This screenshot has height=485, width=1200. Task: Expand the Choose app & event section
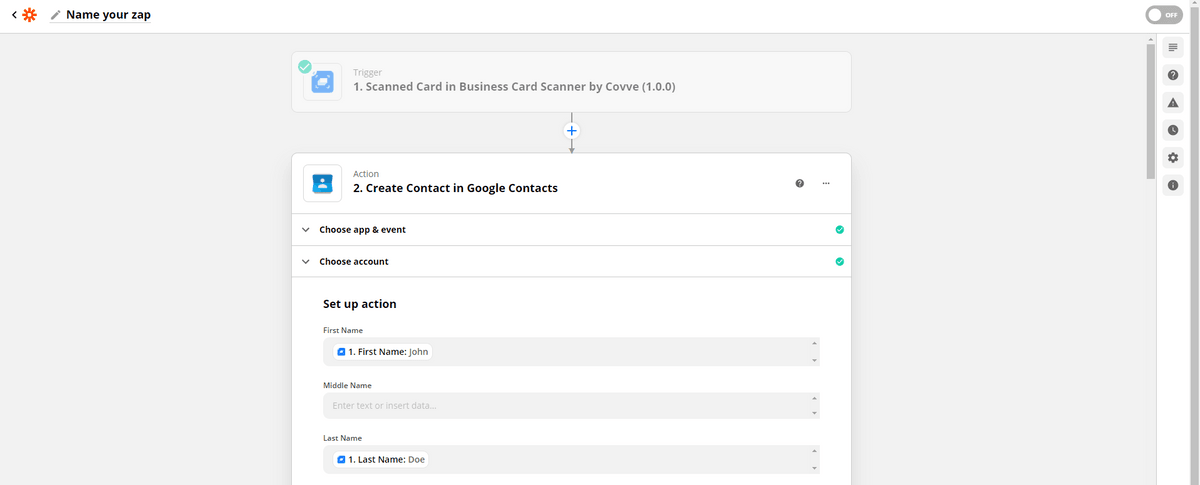pos(362,230)
